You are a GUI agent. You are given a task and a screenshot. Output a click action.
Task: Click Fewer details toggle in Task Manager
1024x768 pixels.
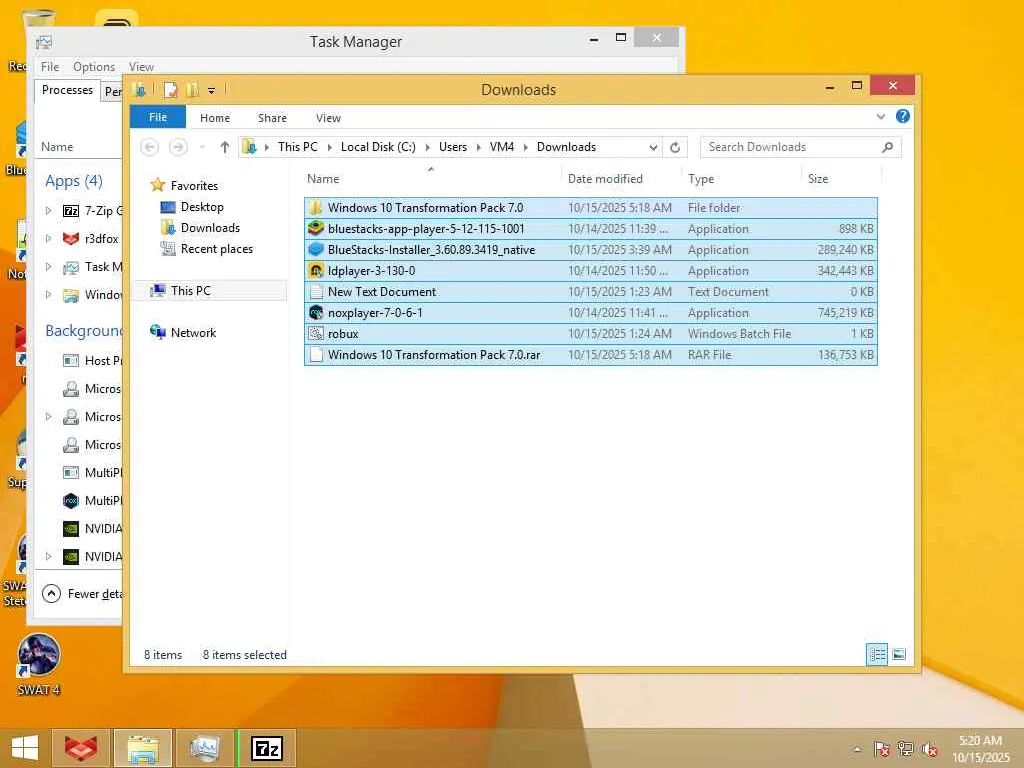[x=82, y=594]
